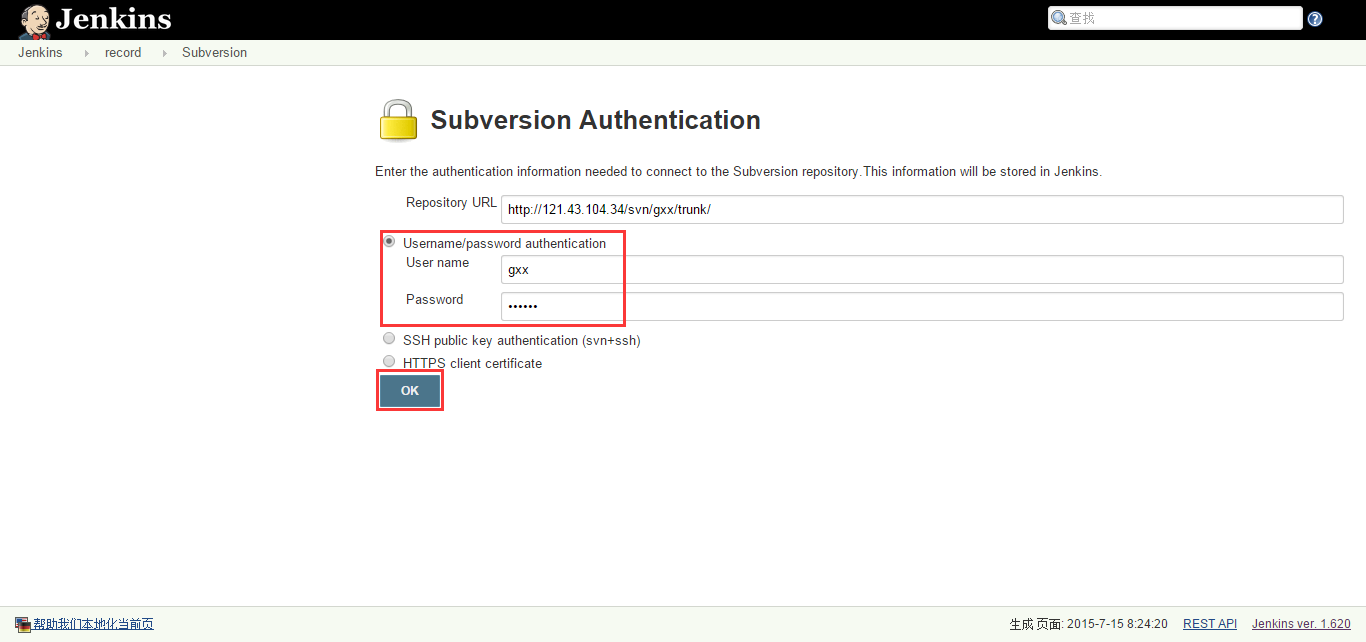Click the magnifier icon in search box
This screenshot has width=1366, height=642.
coord(1059,17)
